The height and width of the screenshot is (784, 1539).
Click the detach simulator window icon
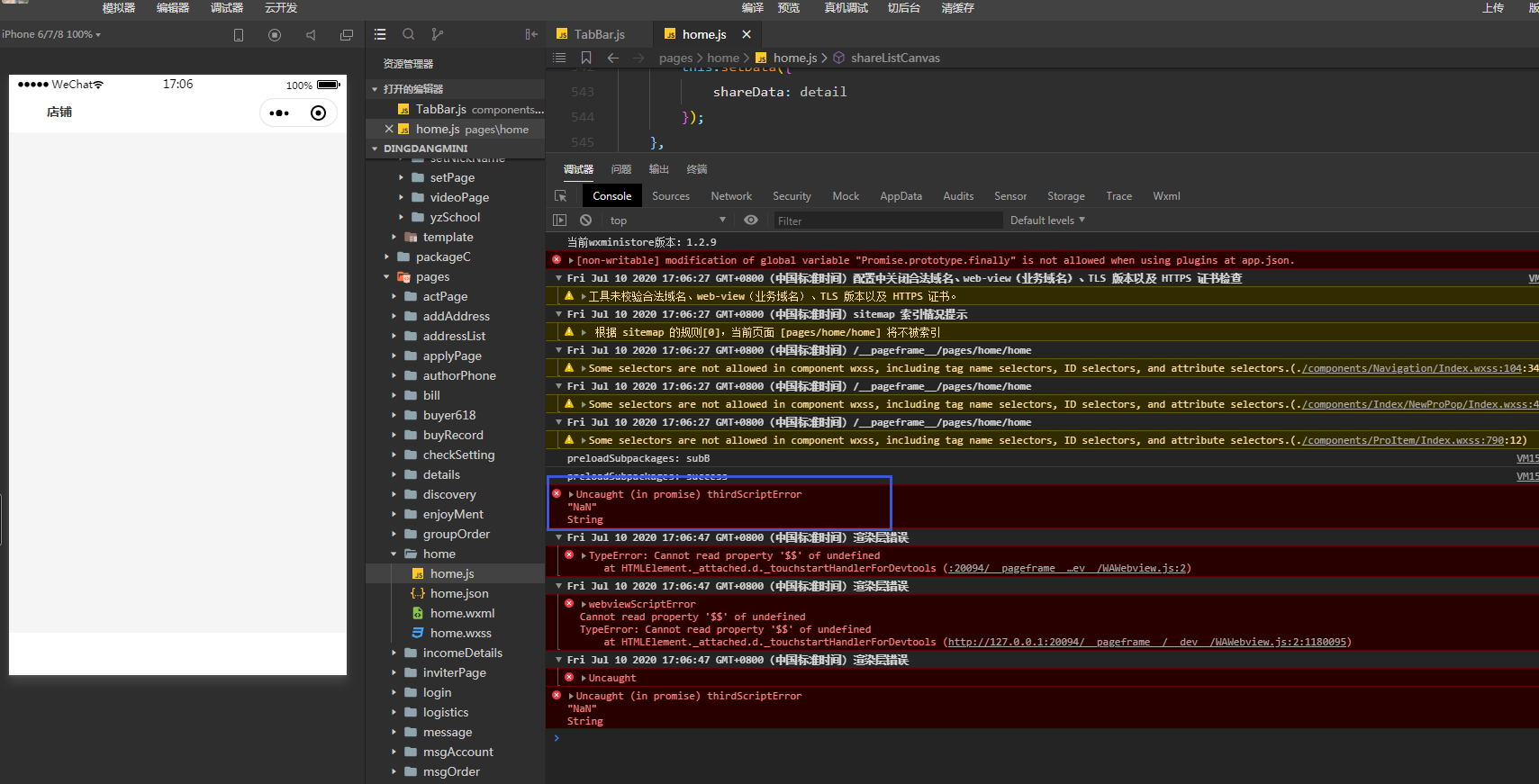pyautogui.click(x=347, y=35)
